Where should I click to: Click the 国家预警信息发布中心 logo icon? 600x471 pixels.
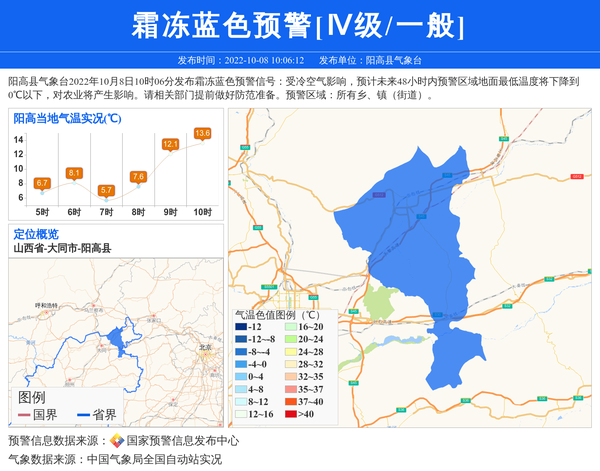click(117, 441)
